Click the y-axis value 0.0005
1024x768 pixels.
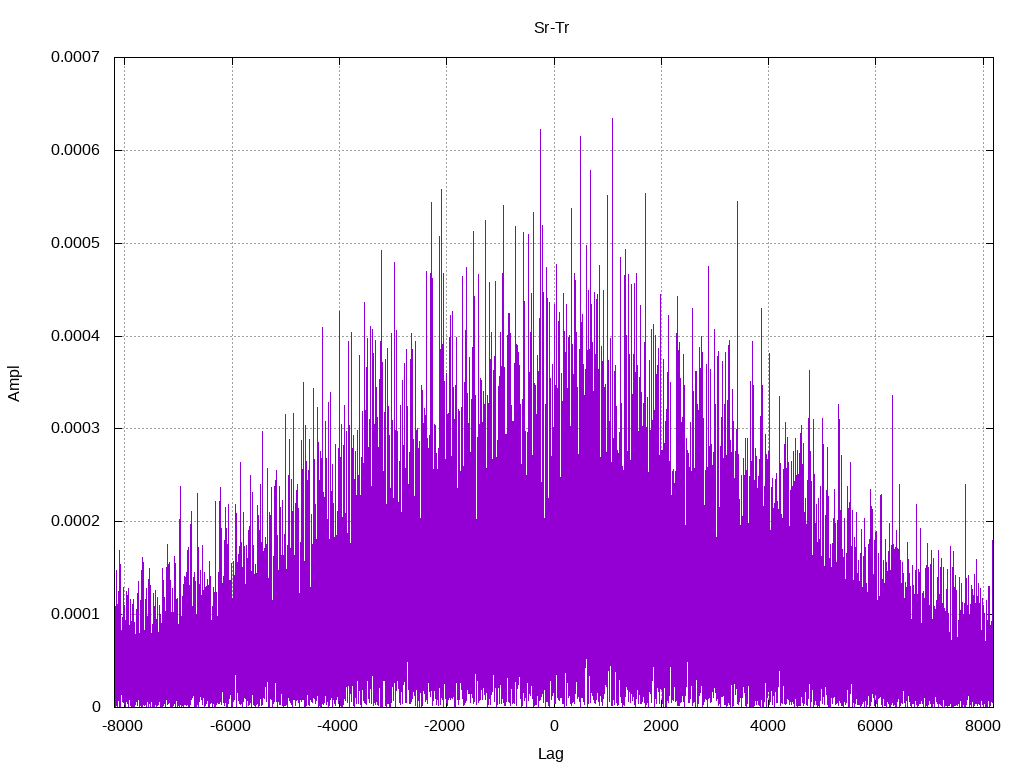(x=76, y=244)
